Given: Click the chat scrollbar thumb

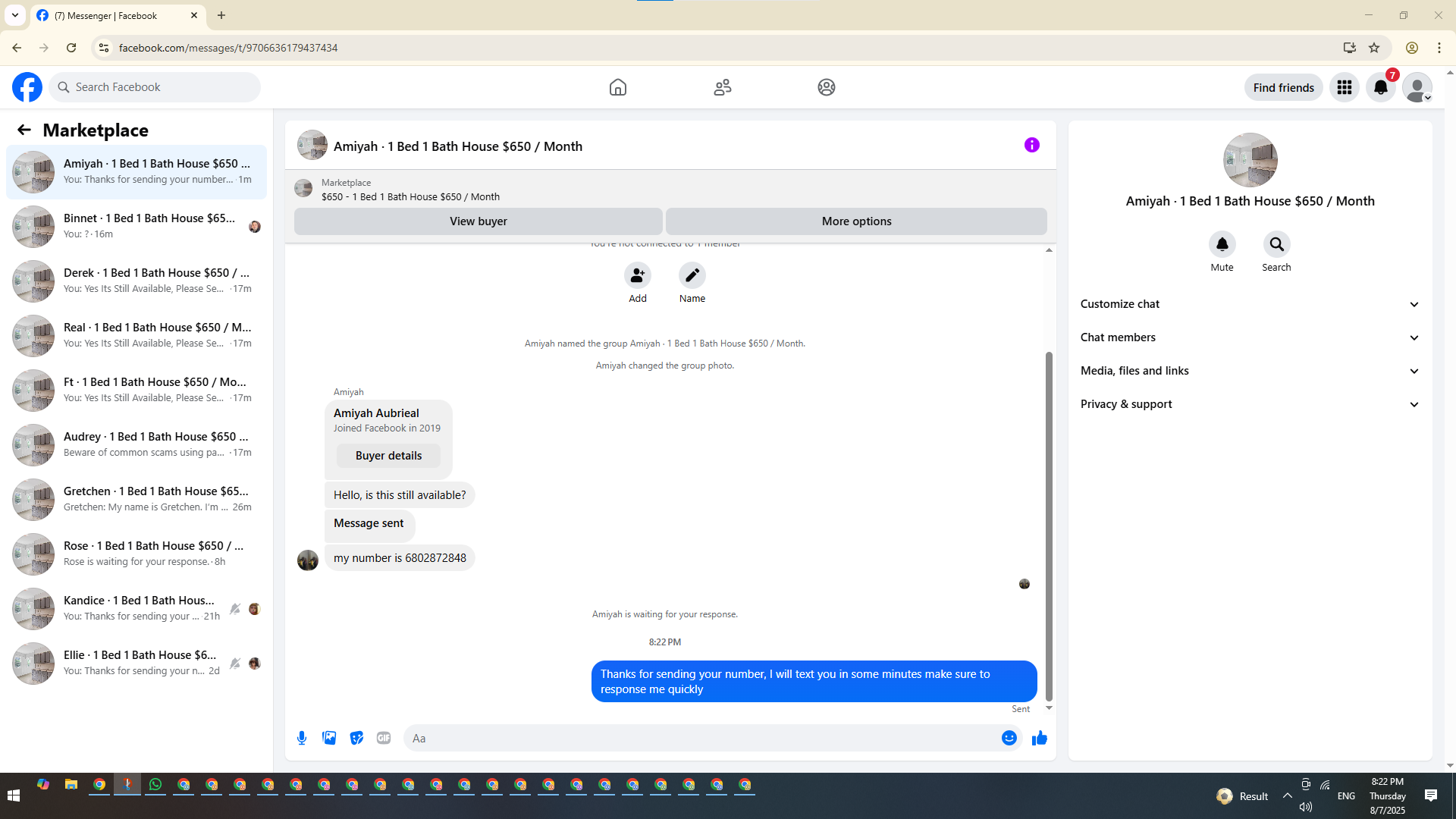Looking at the screenshot, I should click(x=1049, y=526).
